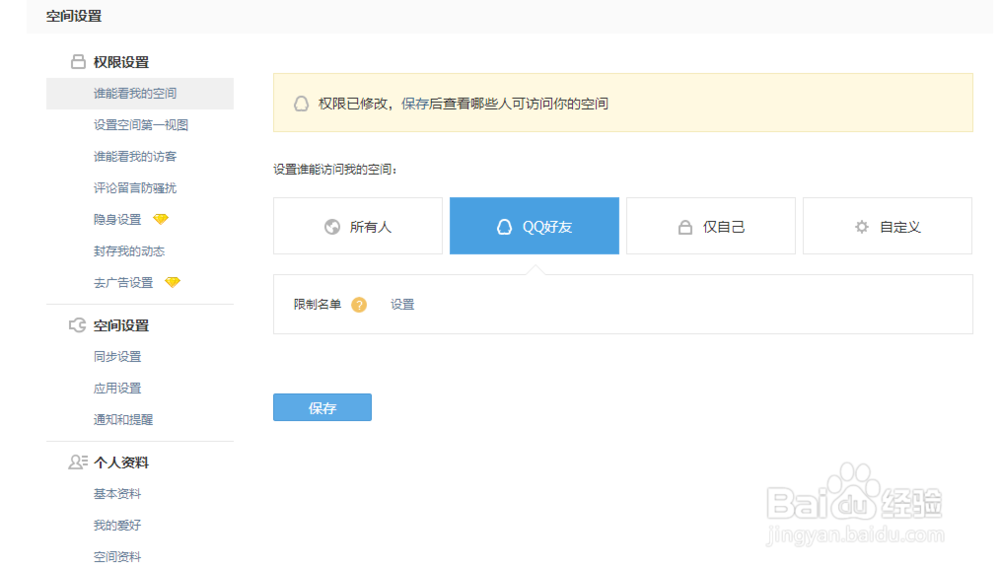Select QQ好友 access option
Viewport: 1000px width, 569px height.
[534, 226]
